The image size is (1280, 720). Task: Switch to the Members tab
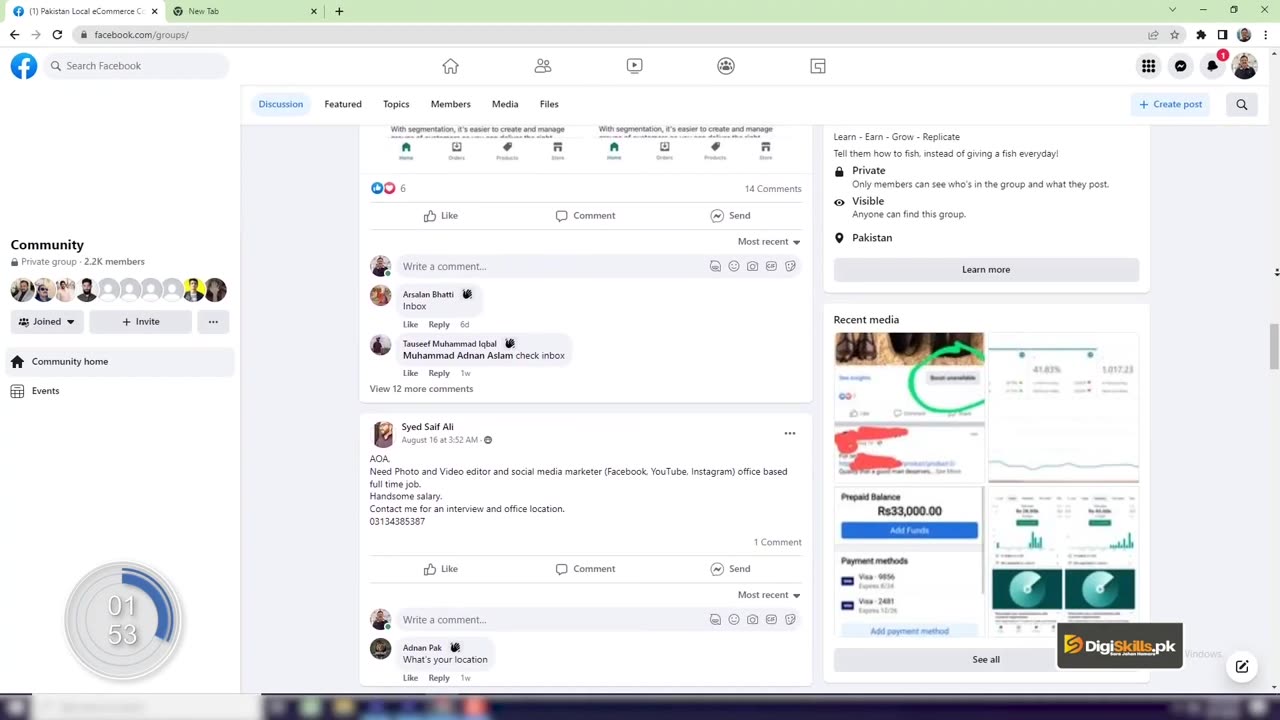(x=450, y=104)
